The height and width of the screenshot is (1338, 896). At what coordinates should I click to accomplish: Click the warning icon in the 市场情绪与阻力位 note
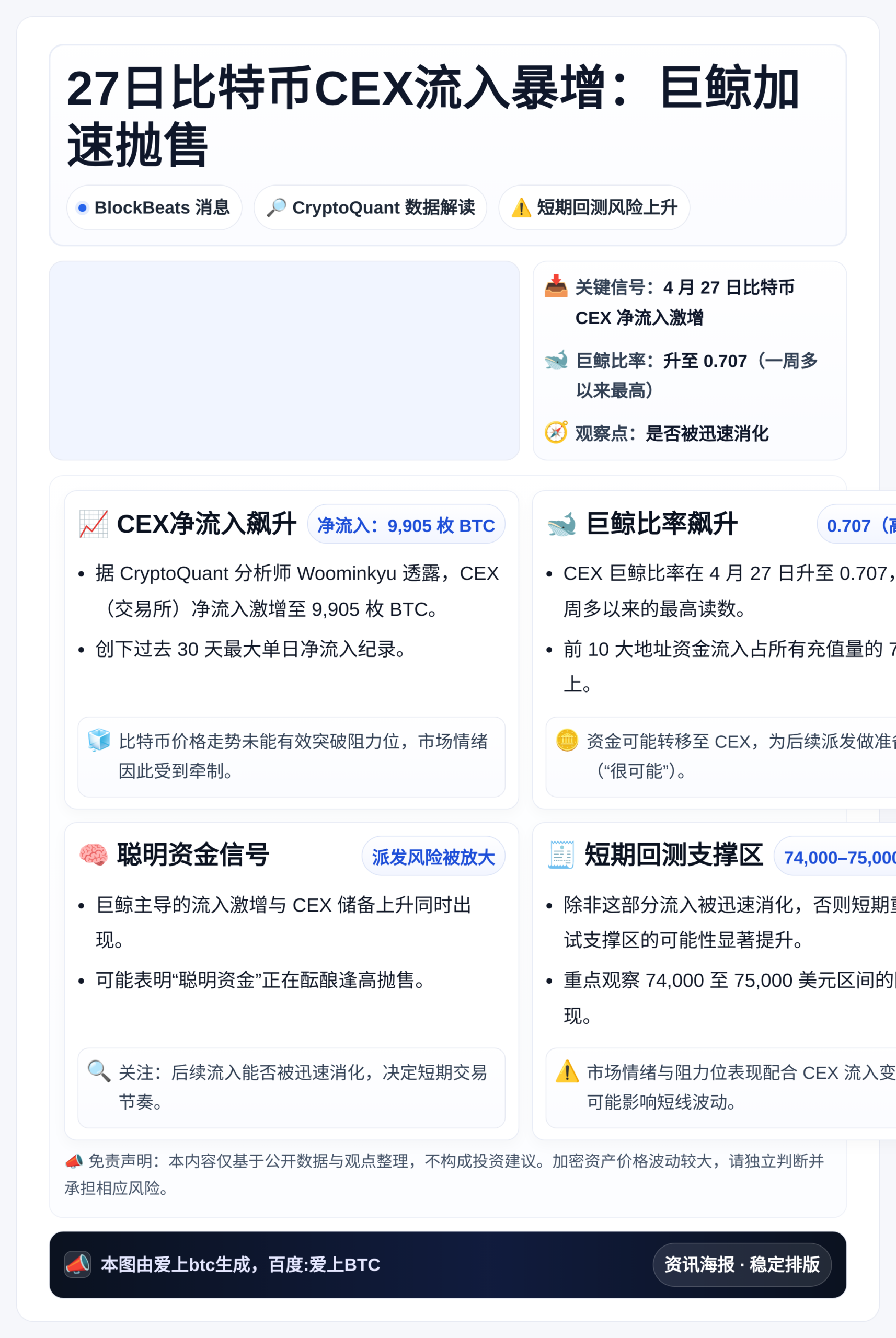point(567,1071)
